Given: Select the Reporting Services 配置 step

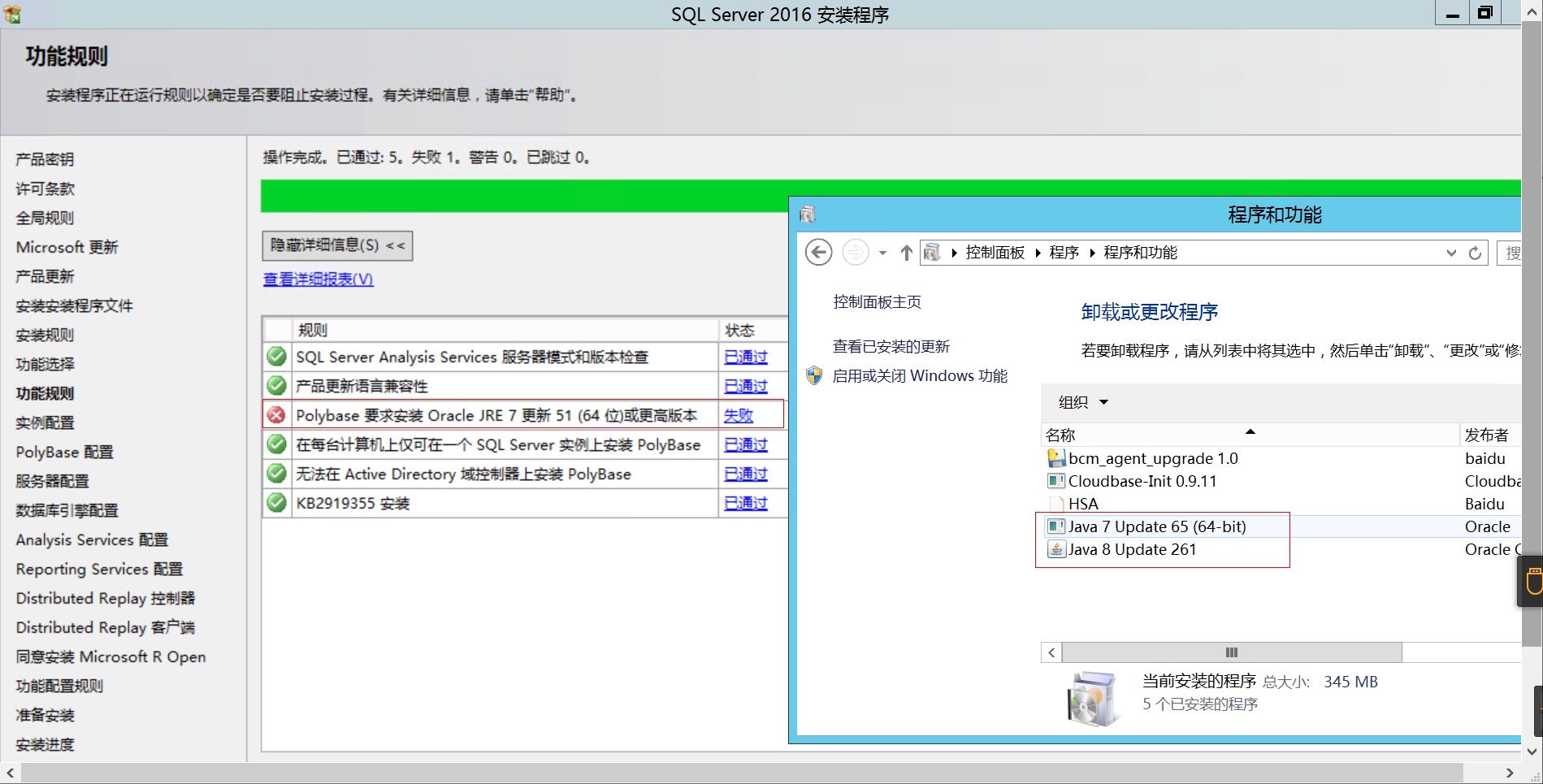Looking at the screenshot, I should [99, 569].
